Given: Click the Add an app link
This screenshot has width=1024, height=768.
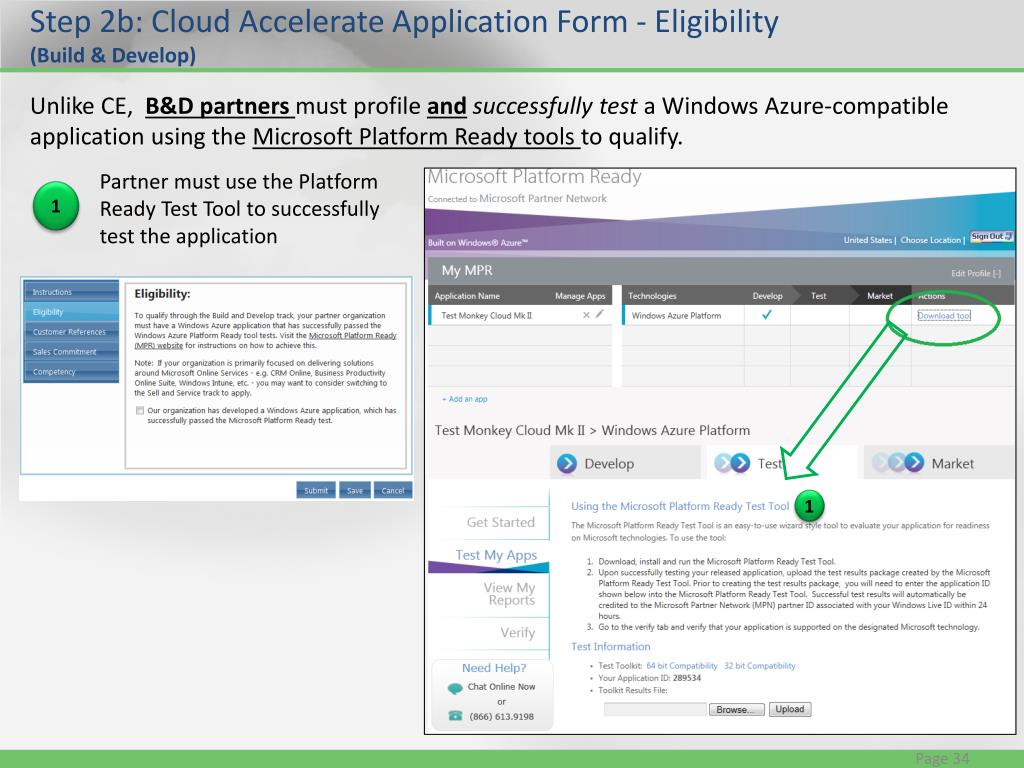Looking at the screenshot, I should point(465,399).
